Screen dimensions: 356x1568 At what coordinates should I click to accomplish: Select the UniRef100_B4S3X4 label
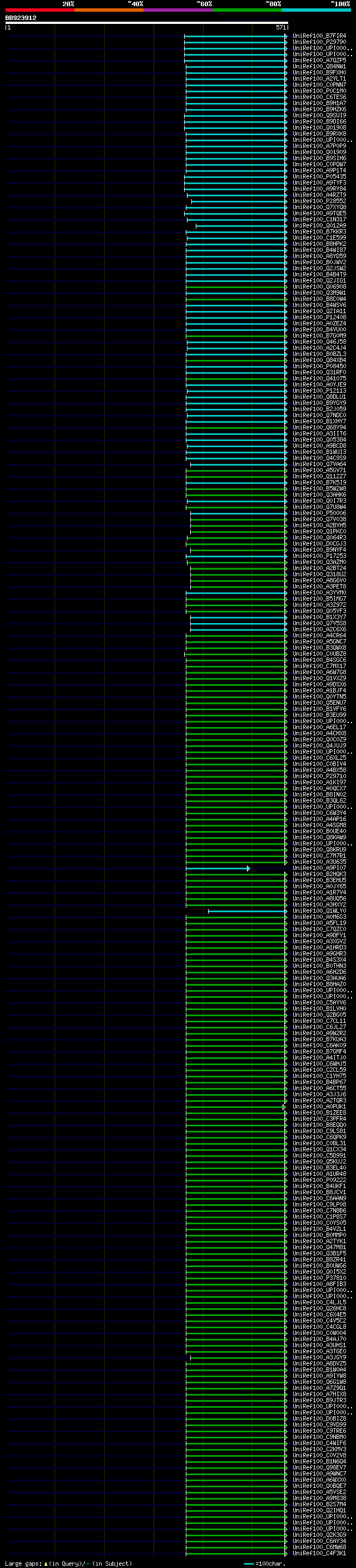pos(319,959)
